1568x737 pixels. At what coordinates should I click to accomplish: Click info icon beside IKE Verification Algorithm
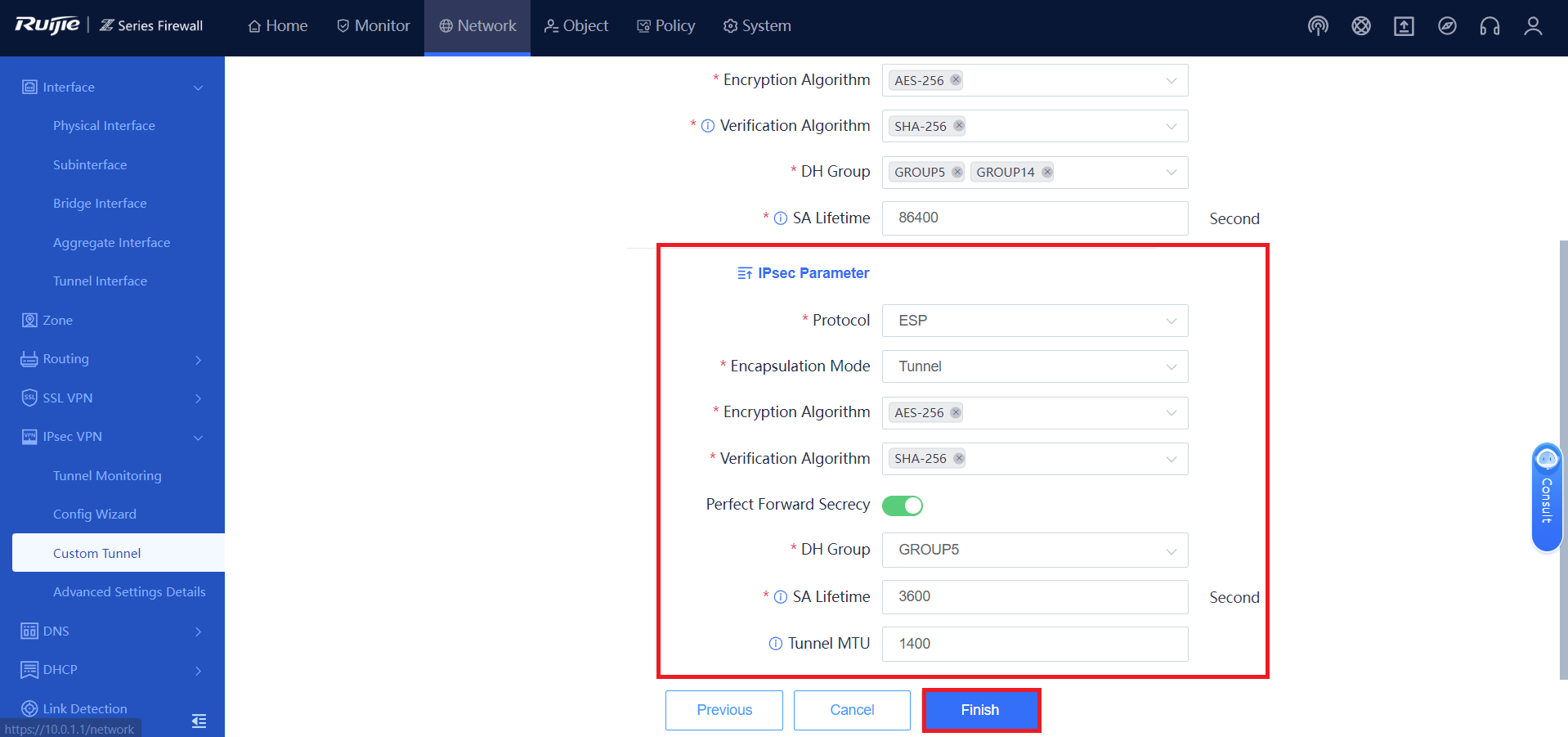pos(708,126)
